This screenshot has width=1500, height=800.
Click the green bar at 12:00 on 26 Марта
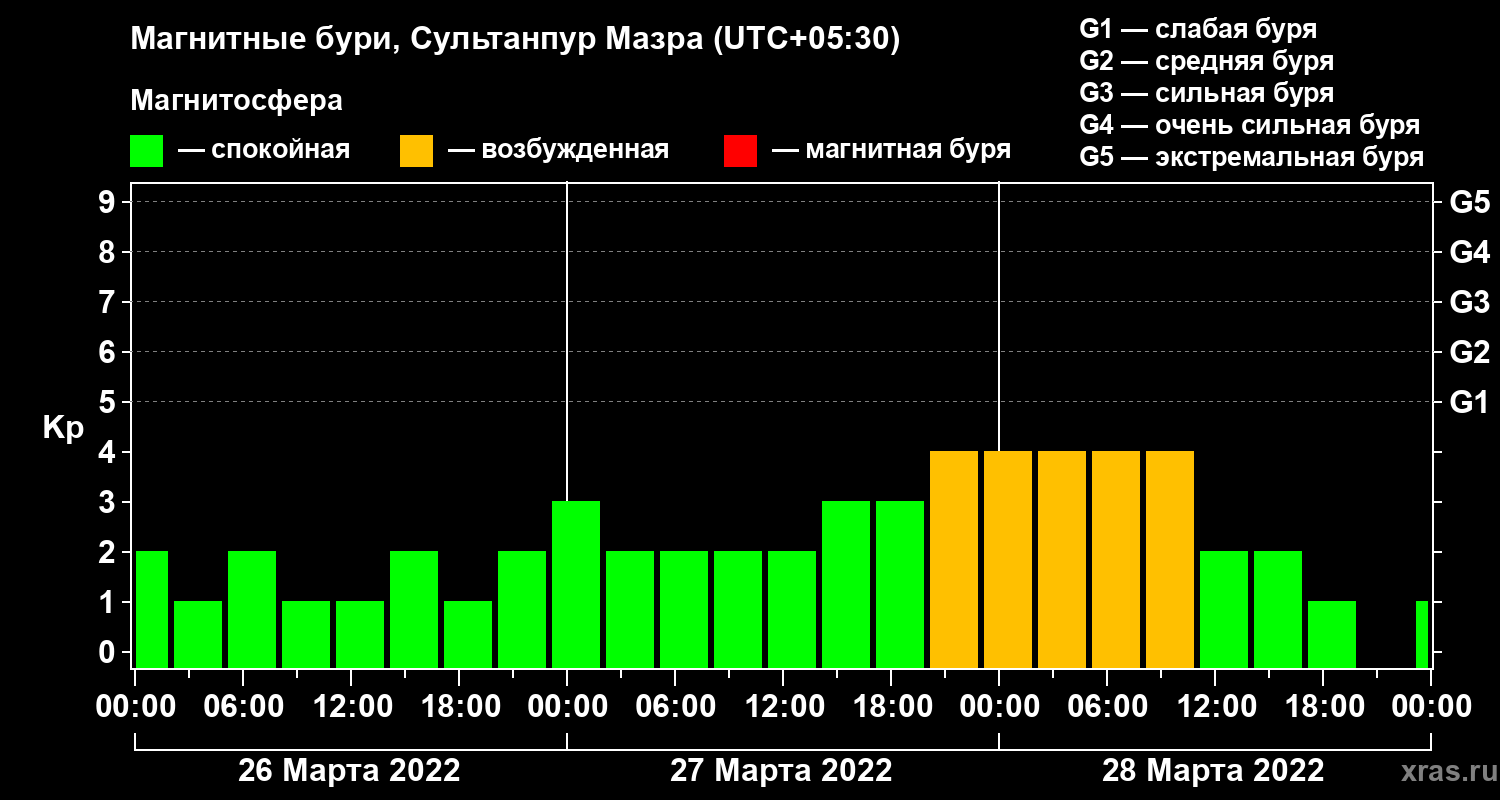coord(360,635)
